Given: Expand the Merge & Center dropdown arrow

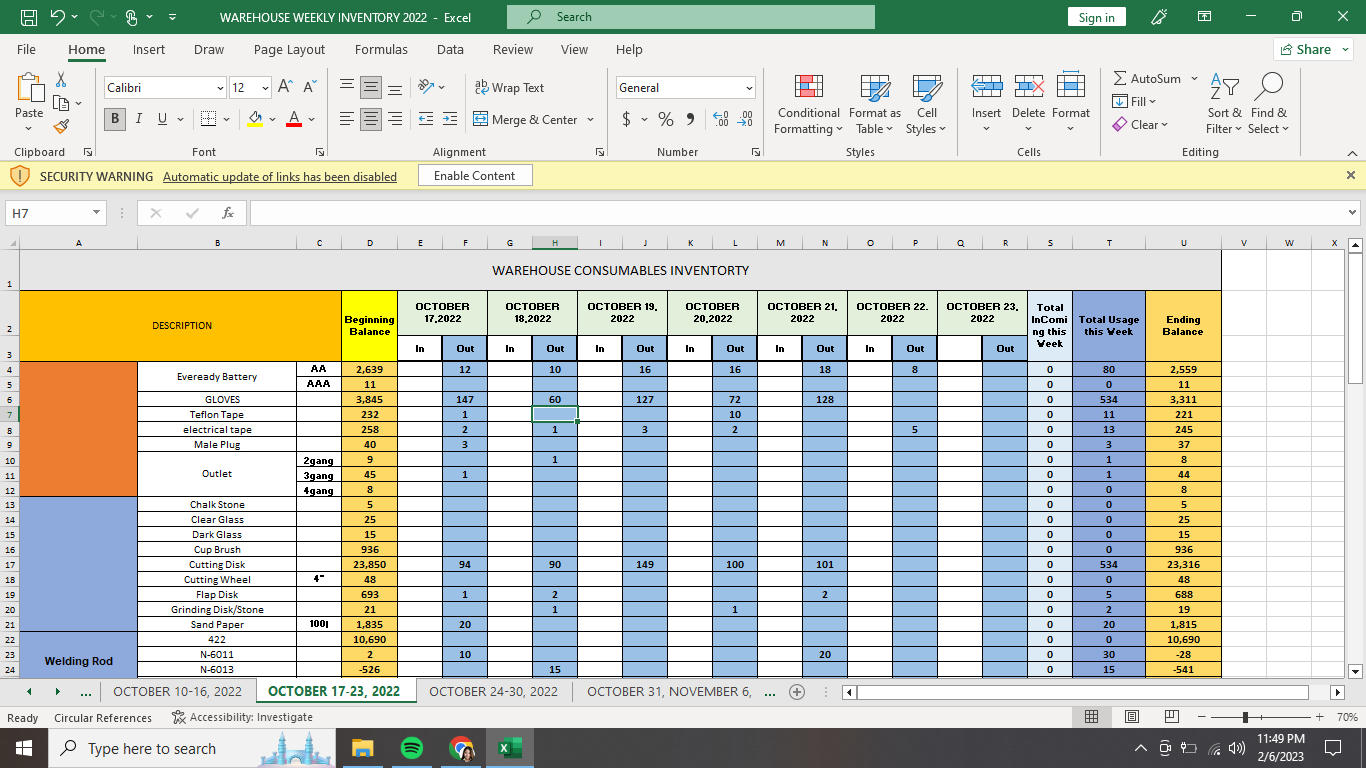Looking at the screenshot, I should point(590,120).
